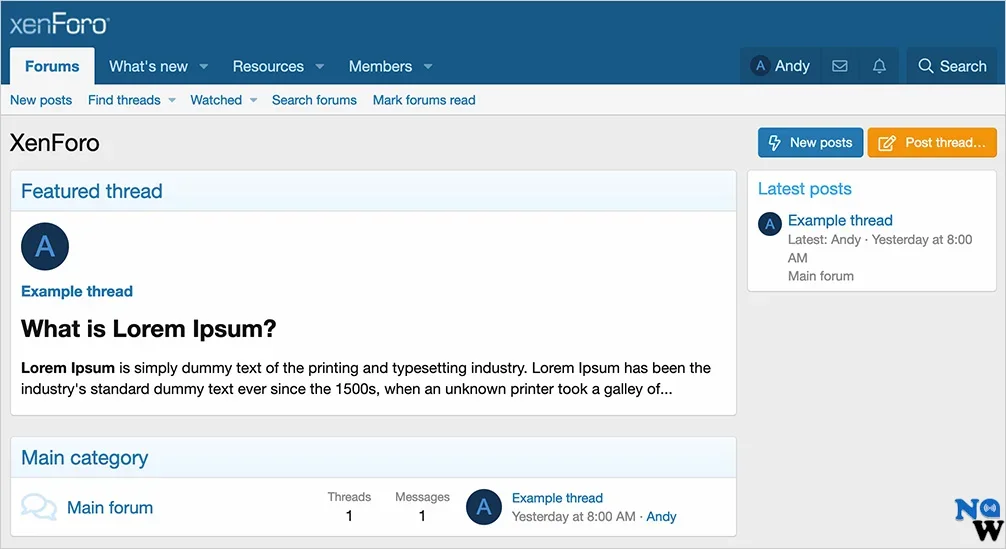Viewport: 1006px width, 549px height.
Task: Expand the Resources dropdown arrow
Action: click(320, 67)
